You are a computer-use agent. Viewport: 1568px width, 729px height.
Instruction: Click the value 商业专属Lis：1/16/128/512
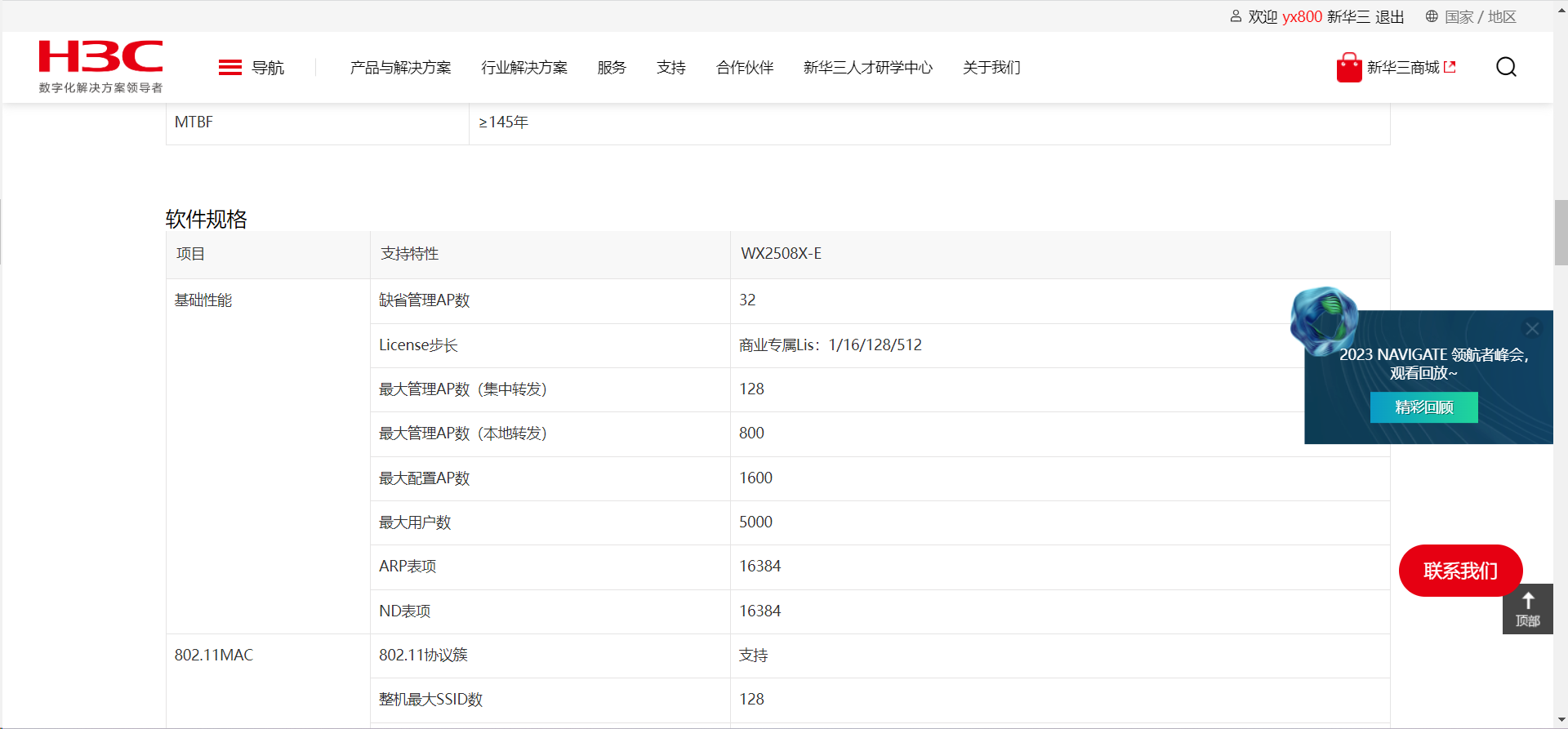click(x=831, y=345)
